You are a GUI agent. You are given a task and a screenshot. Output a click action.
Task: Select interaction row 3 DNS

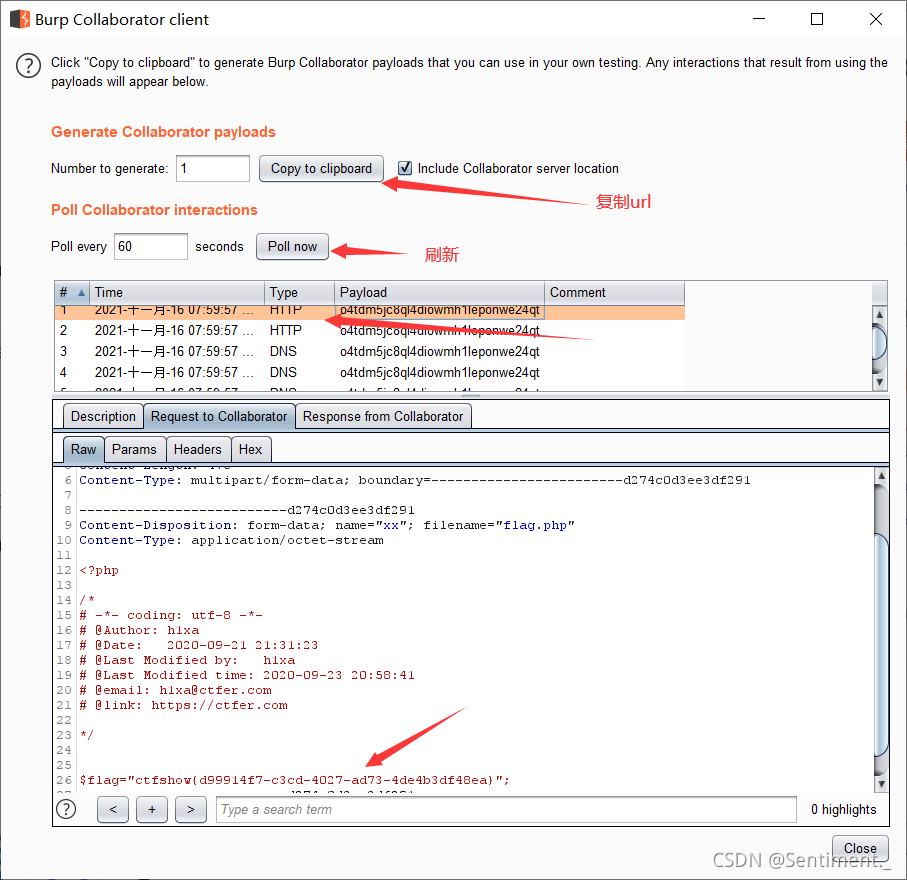click(370, 351)
